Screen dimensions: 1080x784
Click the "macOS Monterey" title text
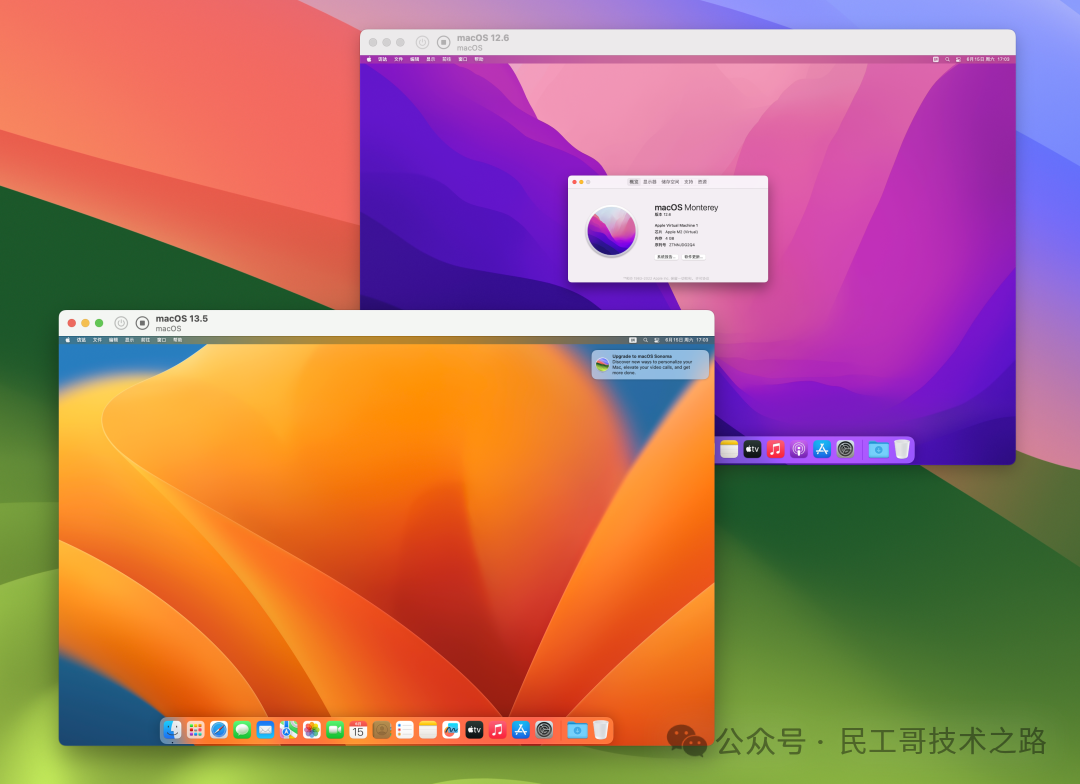(x=686, y=207)
